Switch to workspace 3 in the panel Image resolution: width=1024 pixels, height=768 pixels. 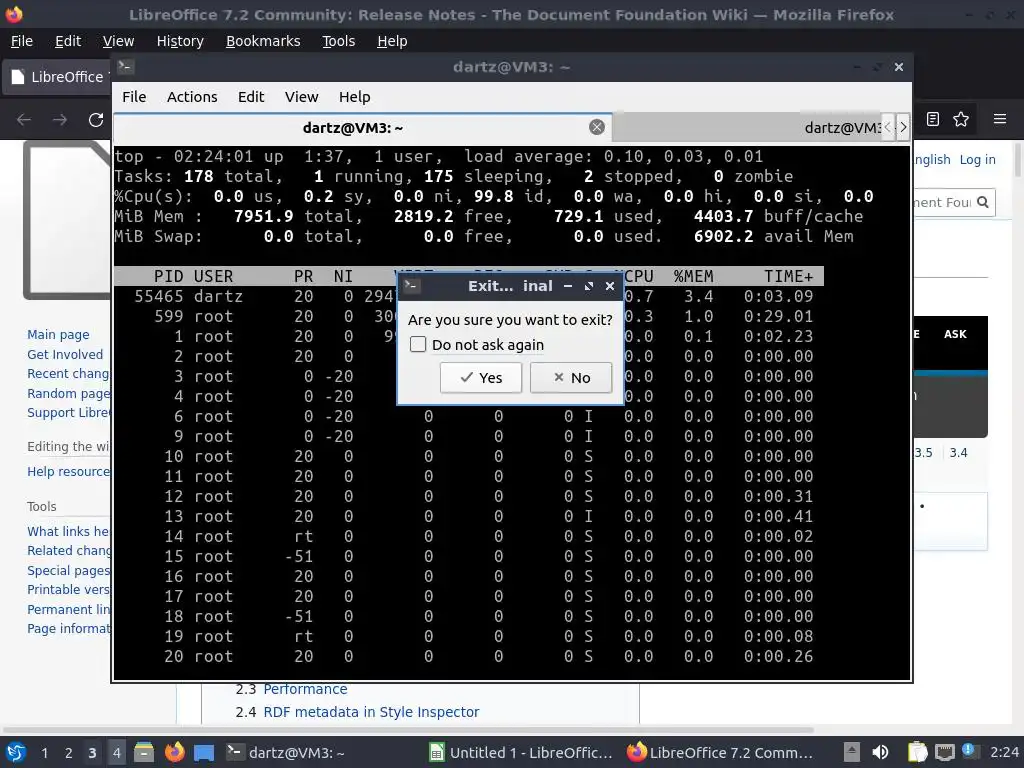92,753
